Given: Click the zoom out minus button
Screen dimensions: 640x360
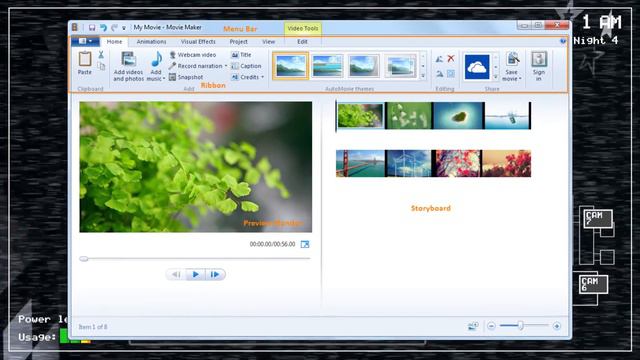Looking at the screenshot, I should pyautogui.click(x=491, y=326).
